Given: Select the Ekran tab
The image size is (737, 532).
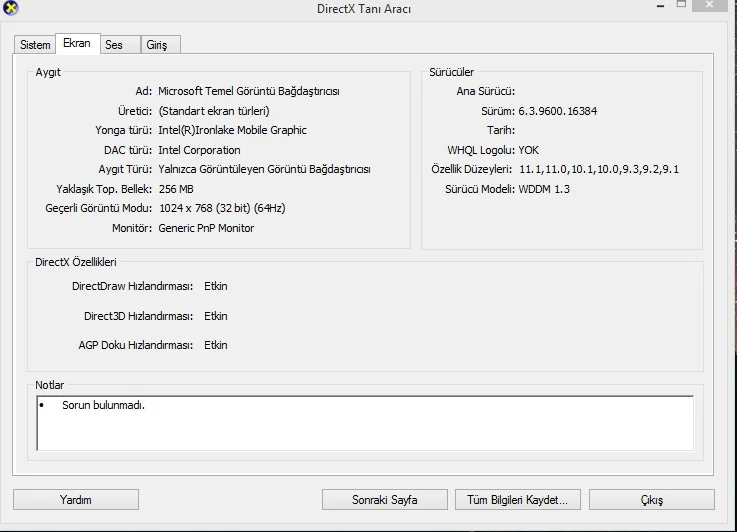Looking at the screenshot, I should pos(77,43).
